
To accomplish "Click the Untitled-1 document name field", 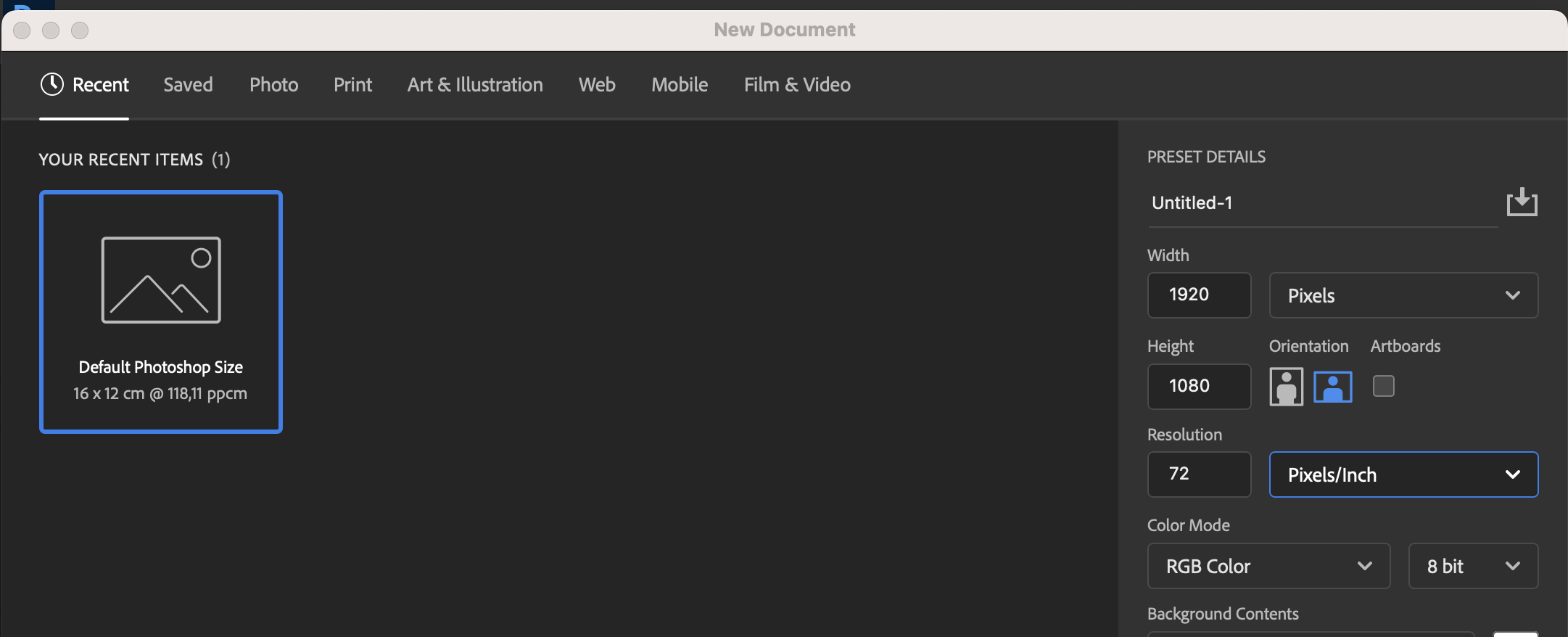I will click(x=1322, y=202).
